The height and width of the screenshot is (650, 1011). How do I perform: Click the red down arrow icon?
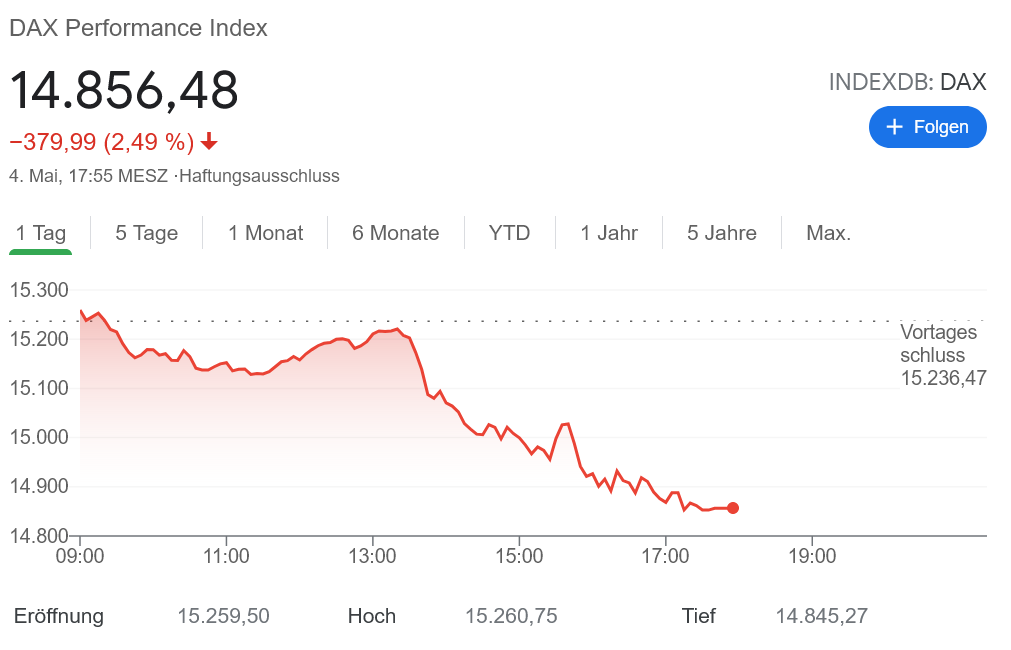tap(209, 142)
